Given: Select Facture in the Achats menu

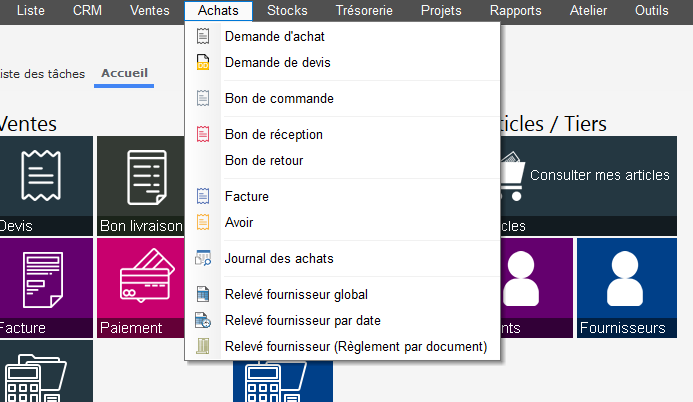Looking at the screenshot, I should pyautogui.click(x=247, y=197).
